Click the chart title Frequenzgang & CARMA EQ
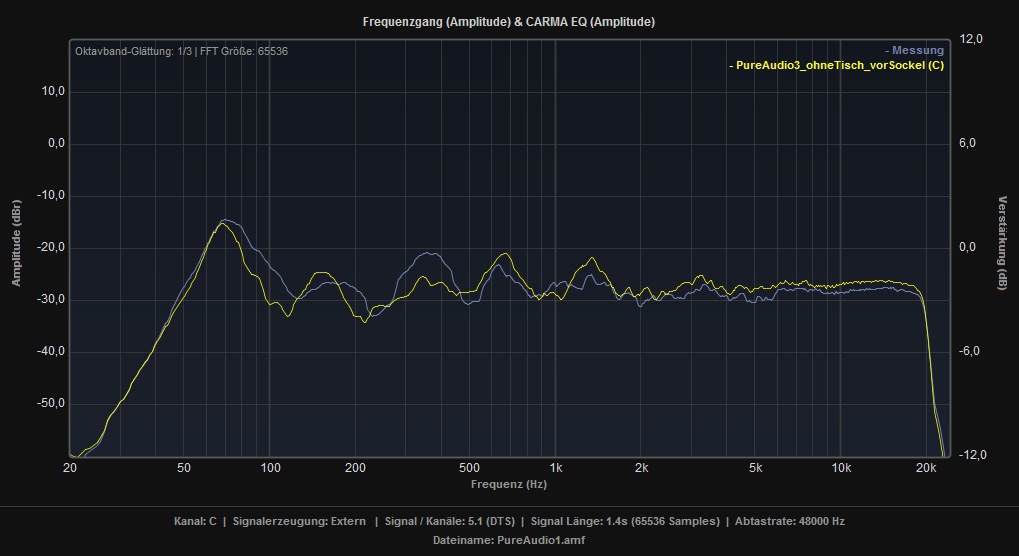Screen dimensions: 1019x556 509,21
